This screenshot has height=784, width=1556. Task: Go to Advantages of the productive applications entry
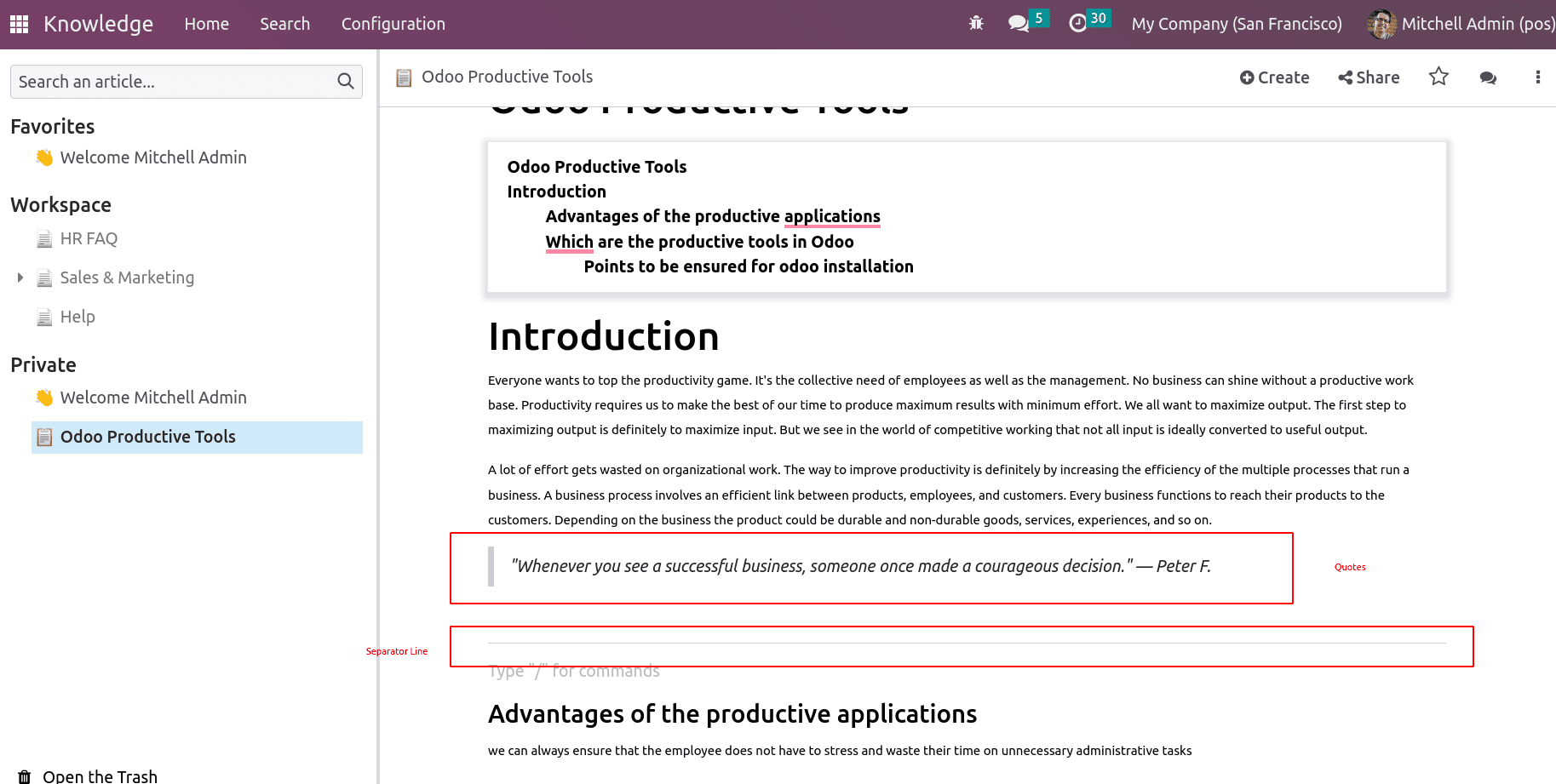tap(713, 216)
